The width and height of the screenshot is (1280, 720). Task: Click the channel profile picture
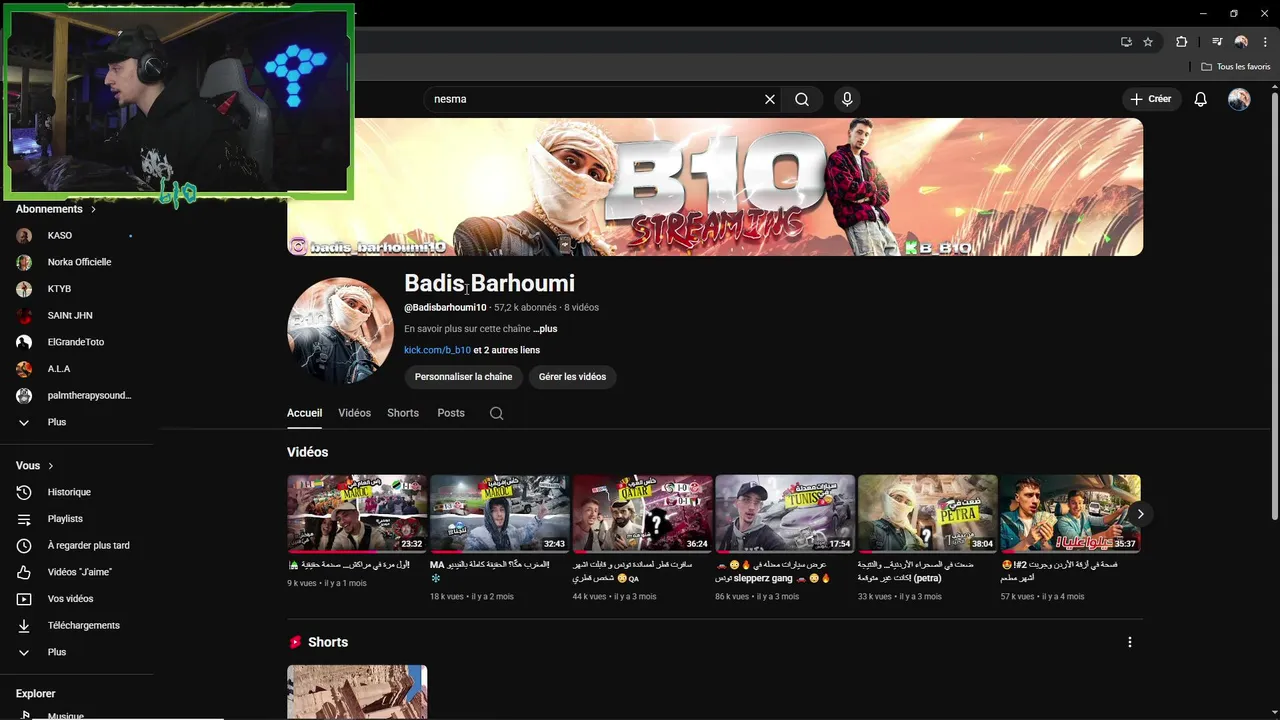click(x=340, y=331)
